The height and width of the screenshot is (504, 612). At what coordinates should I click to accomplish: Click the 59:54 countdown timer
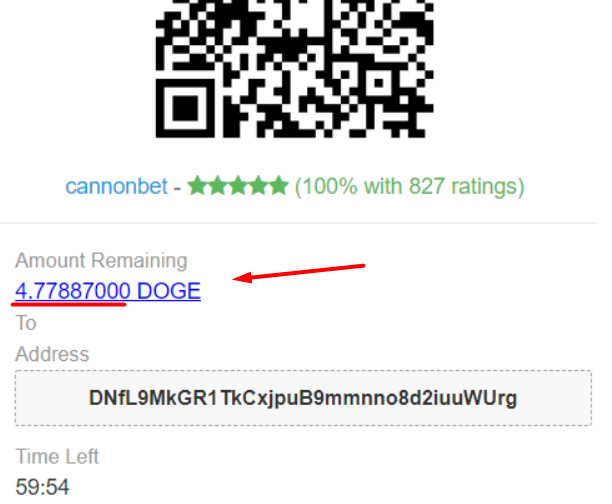[42, 487]
